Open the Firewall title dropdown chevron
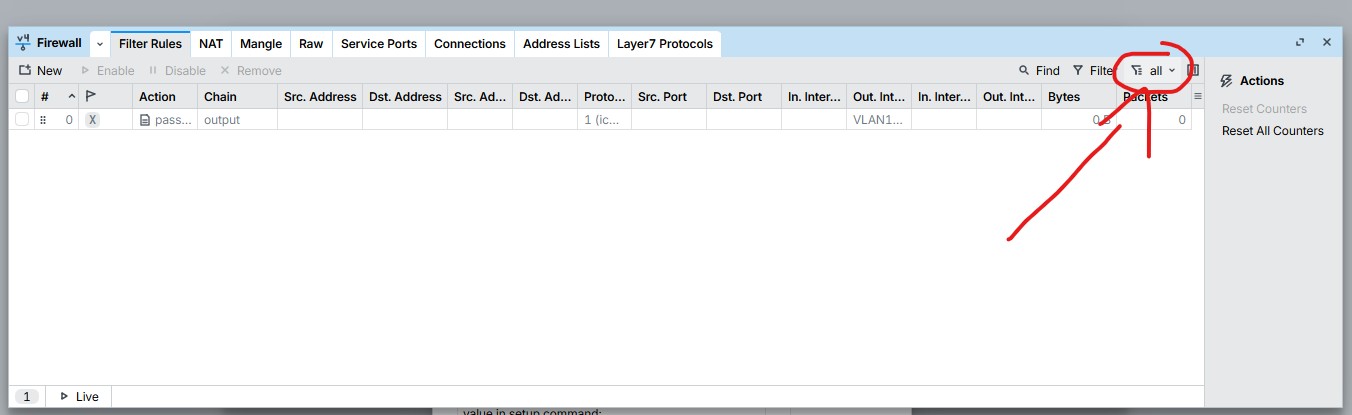This screenshot has height=415, width=1352. 100,44
